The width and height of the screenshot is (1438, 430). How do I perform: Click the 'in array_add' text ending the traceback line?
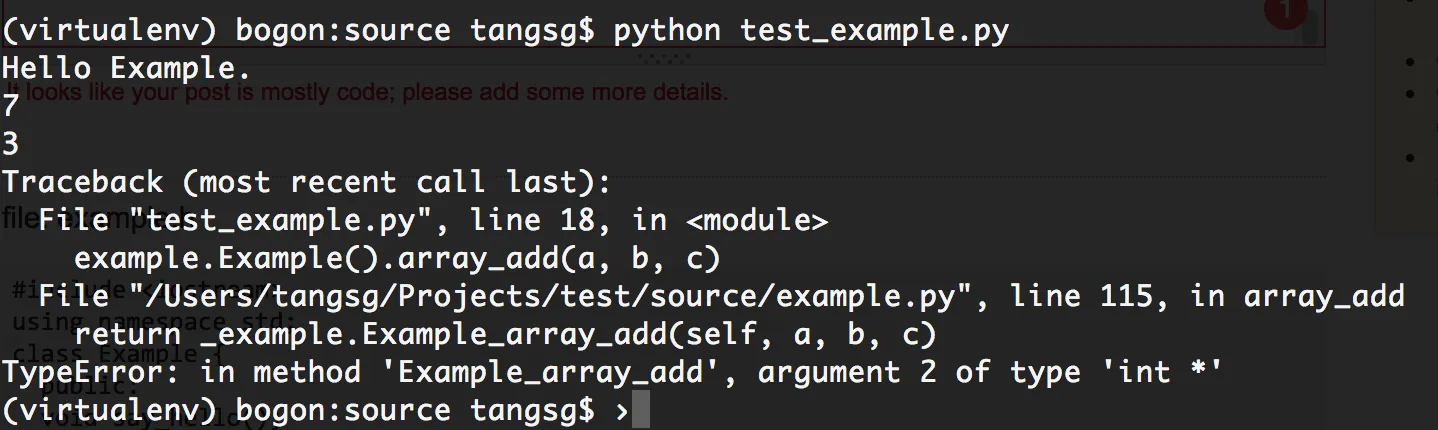1297,297
